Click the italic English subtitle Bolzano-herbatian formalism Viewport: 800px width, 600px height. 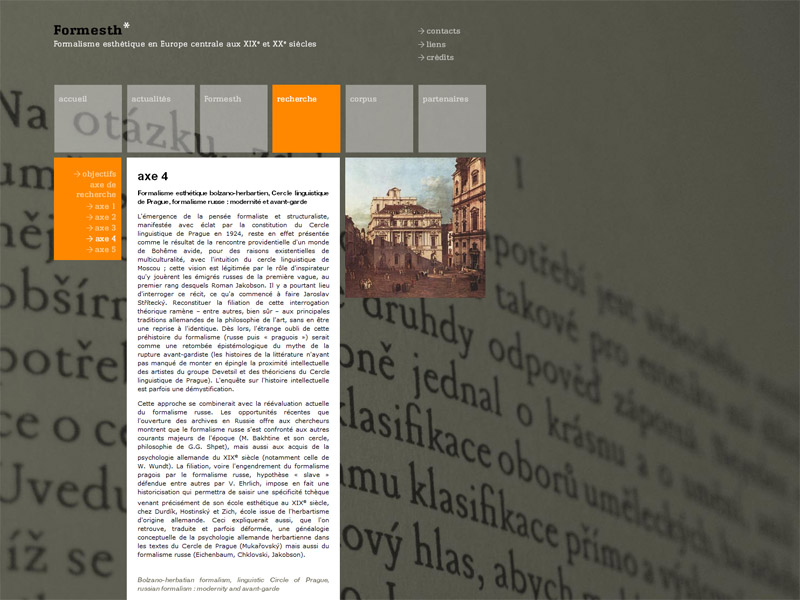click(233, 584)
